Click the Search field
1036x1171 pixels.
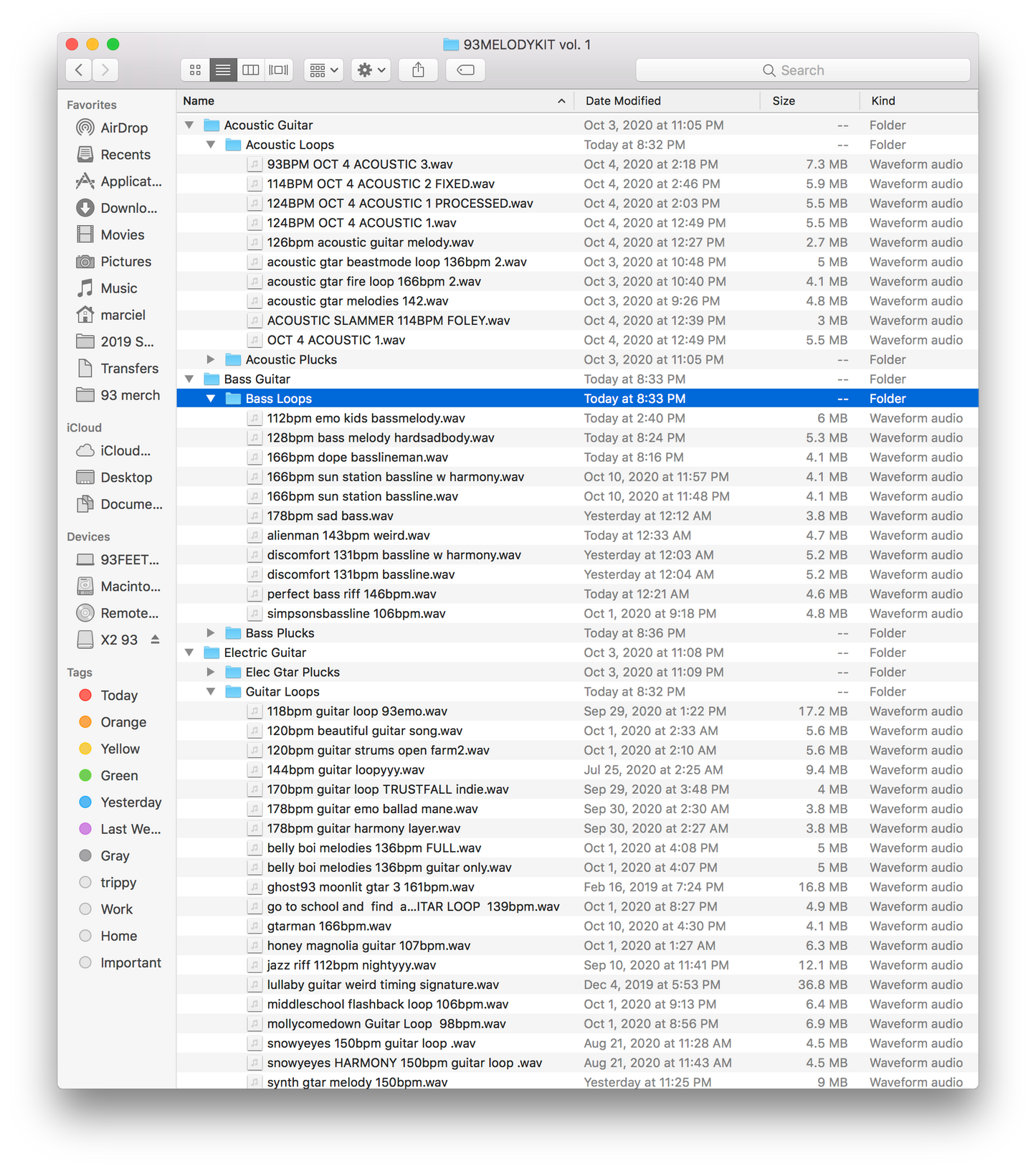(802, 70)
